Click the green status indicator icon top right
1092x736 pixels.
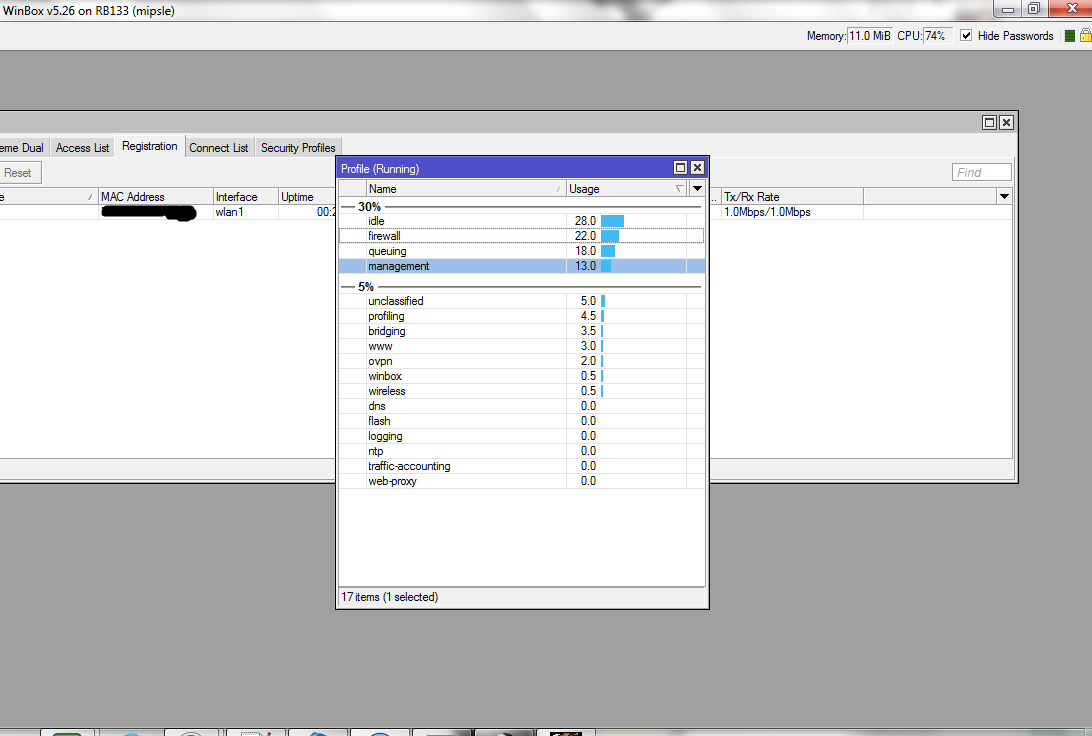[1069, 35]
